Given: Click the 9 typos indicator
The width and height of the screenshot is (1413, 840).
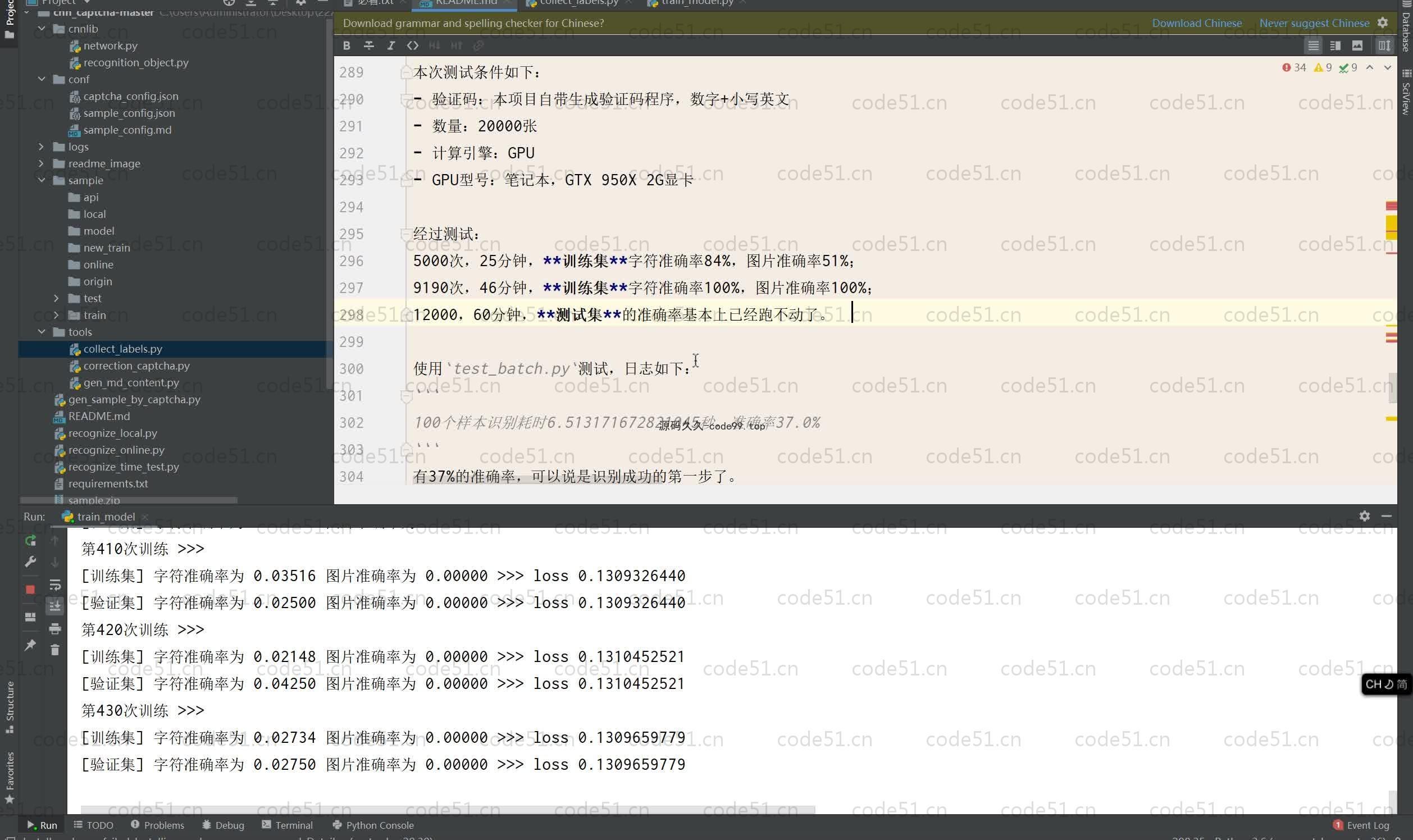Looking at the screenshot, I should tap(1348, 67).
